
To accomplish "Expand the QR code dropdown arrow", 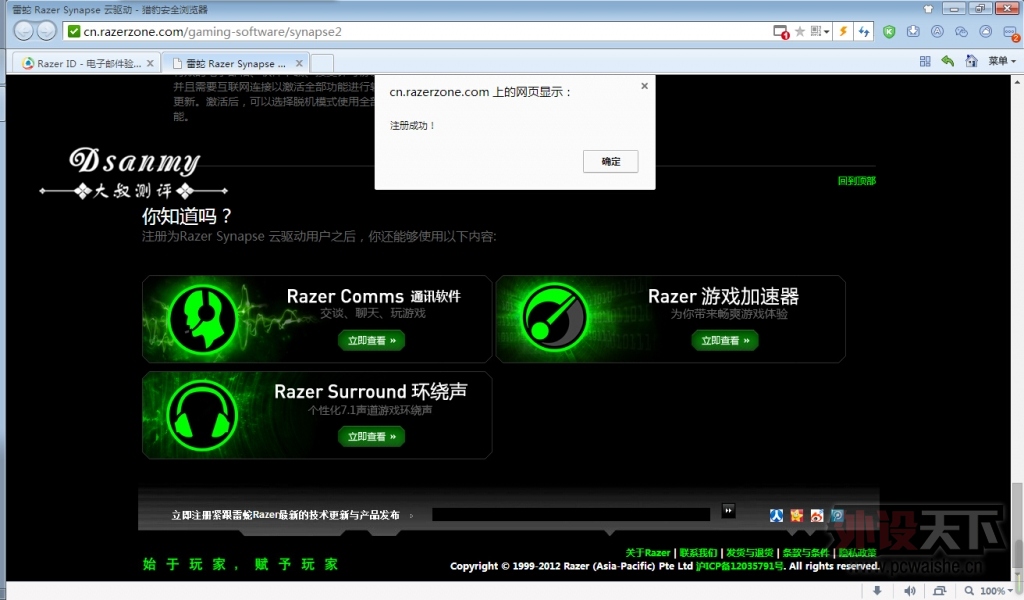I will (827, 32).
